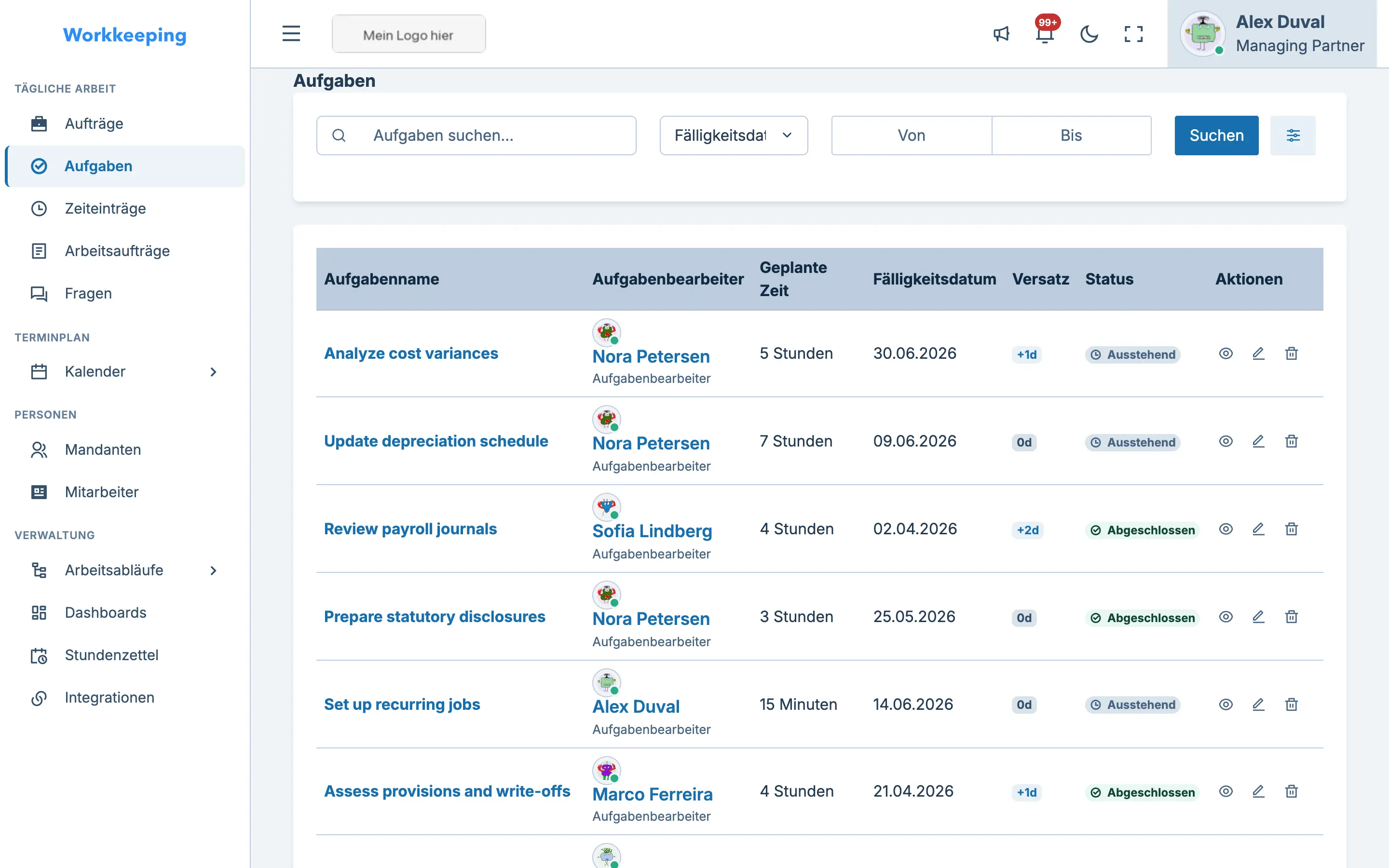Open Dashboards in the sidebar
This screenshot has width=1389, height=868.
click(x=124, y=612)
